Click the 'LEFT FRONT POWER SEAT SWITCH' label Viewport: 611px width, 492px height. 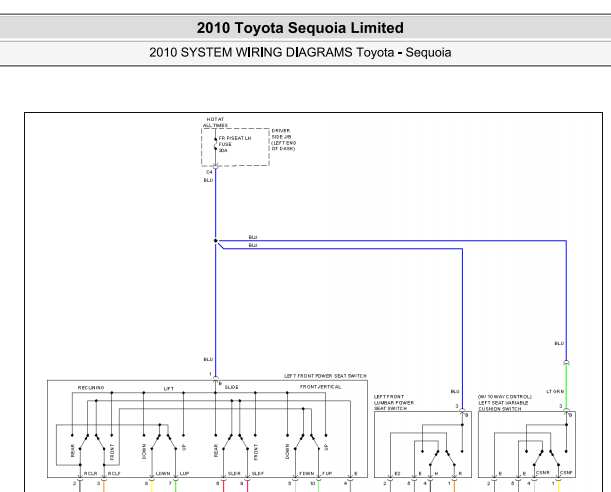[x=325, y=376]
